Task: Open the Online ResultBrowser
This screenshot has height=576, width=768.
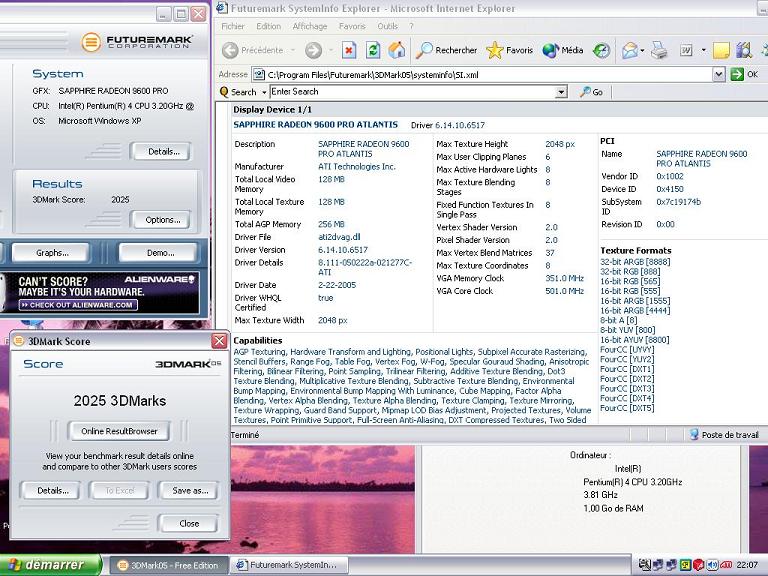Action: [119, 431]
